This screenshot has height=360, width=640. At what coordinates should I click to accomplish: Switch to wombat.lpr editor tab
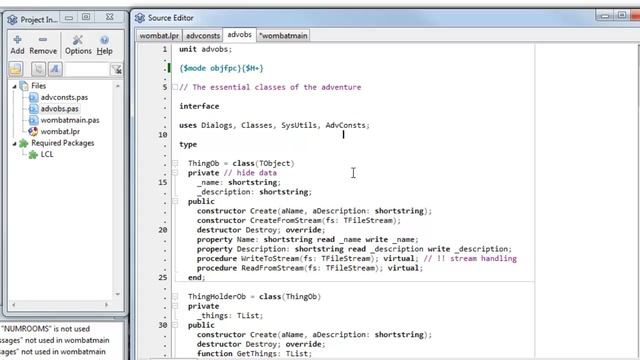(159, 36)
